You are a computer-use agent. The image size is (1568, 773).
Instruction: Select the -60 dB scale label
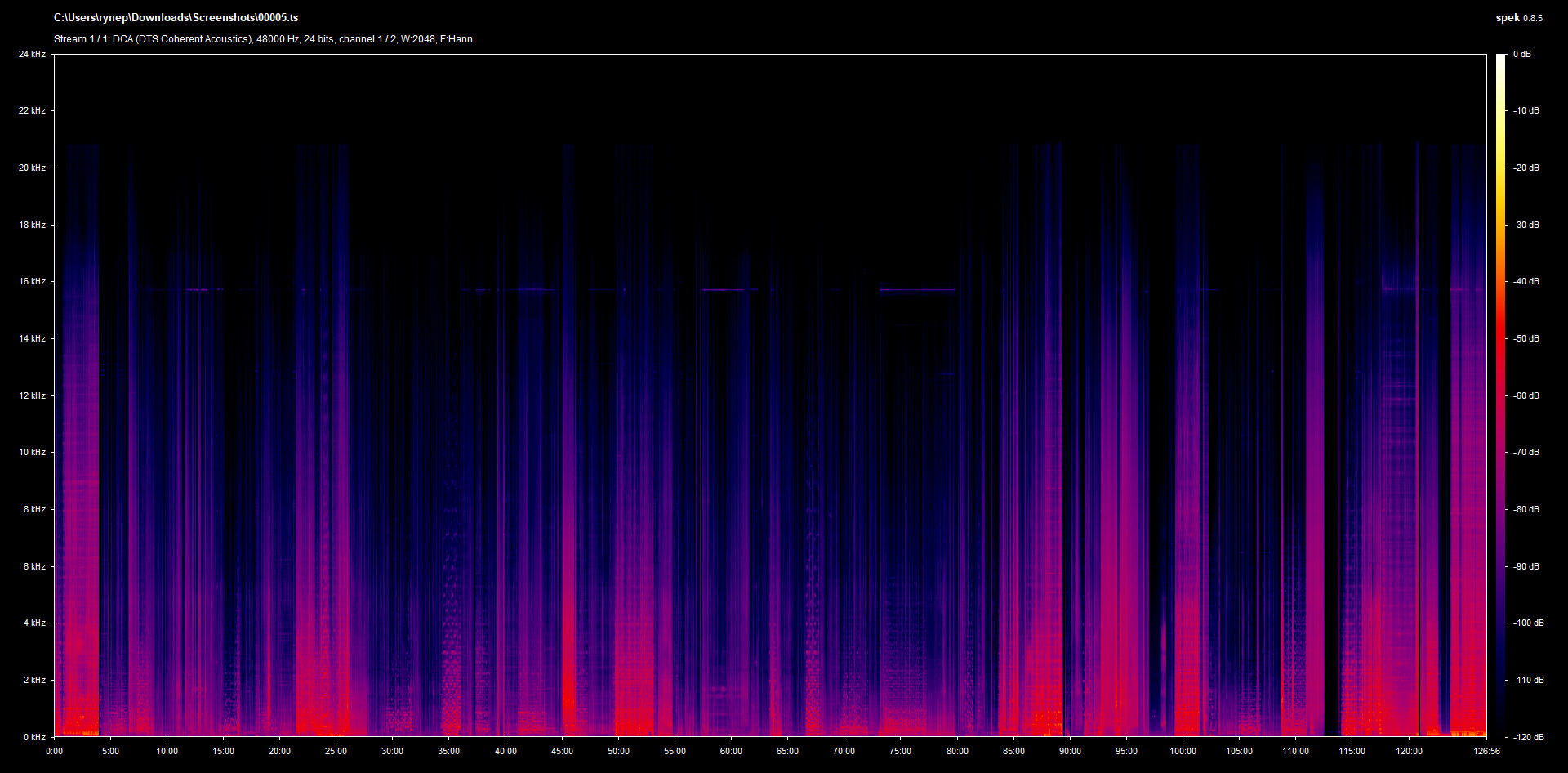1526,395
